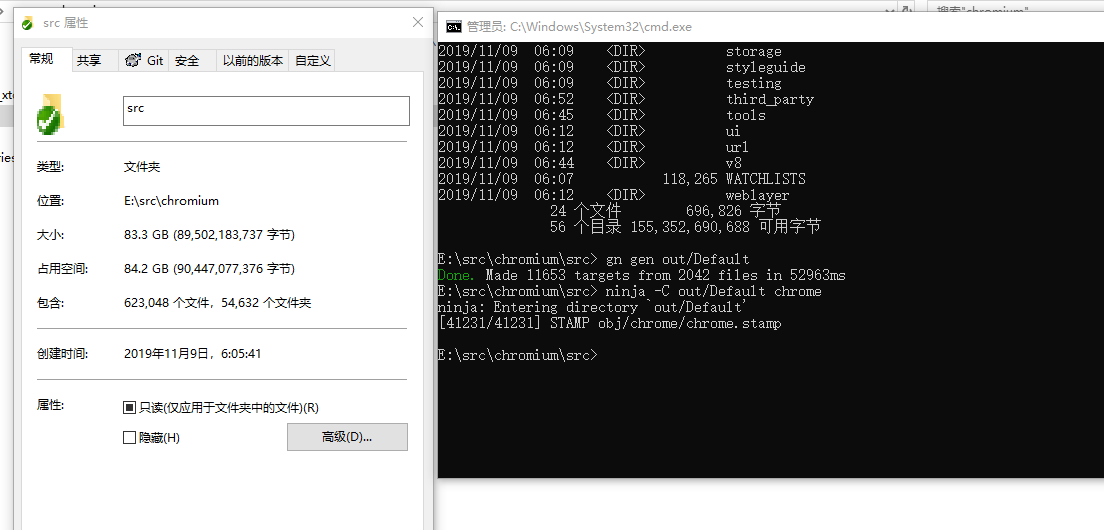Click the location value E:\src\chromium
This screenshot has height=530, width=1104.
tap(171, 201)
